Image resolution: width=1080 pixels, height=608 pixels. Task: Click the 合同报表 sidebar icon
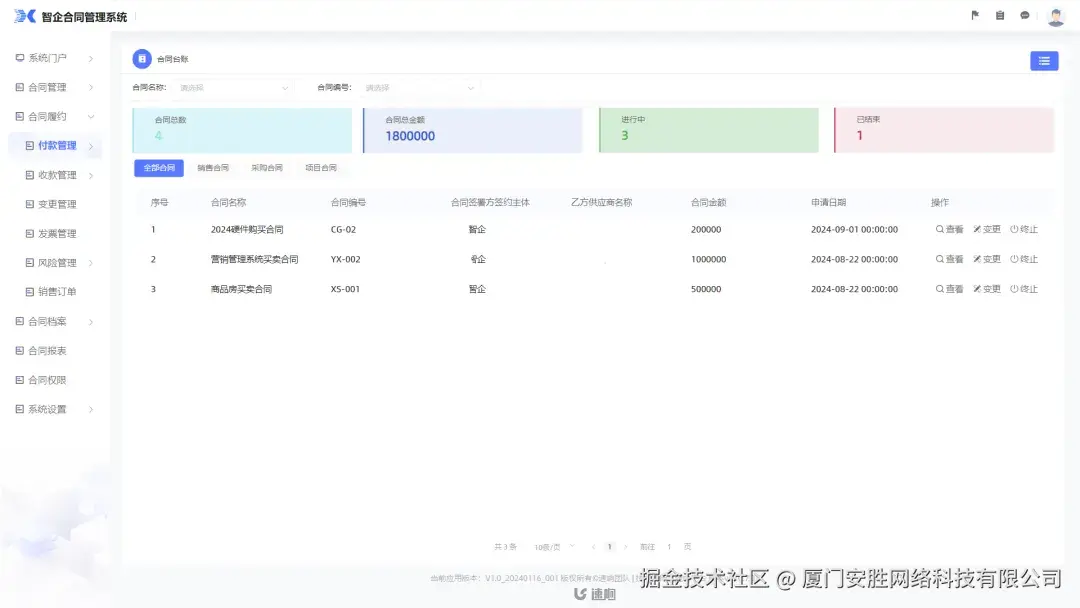20,350
